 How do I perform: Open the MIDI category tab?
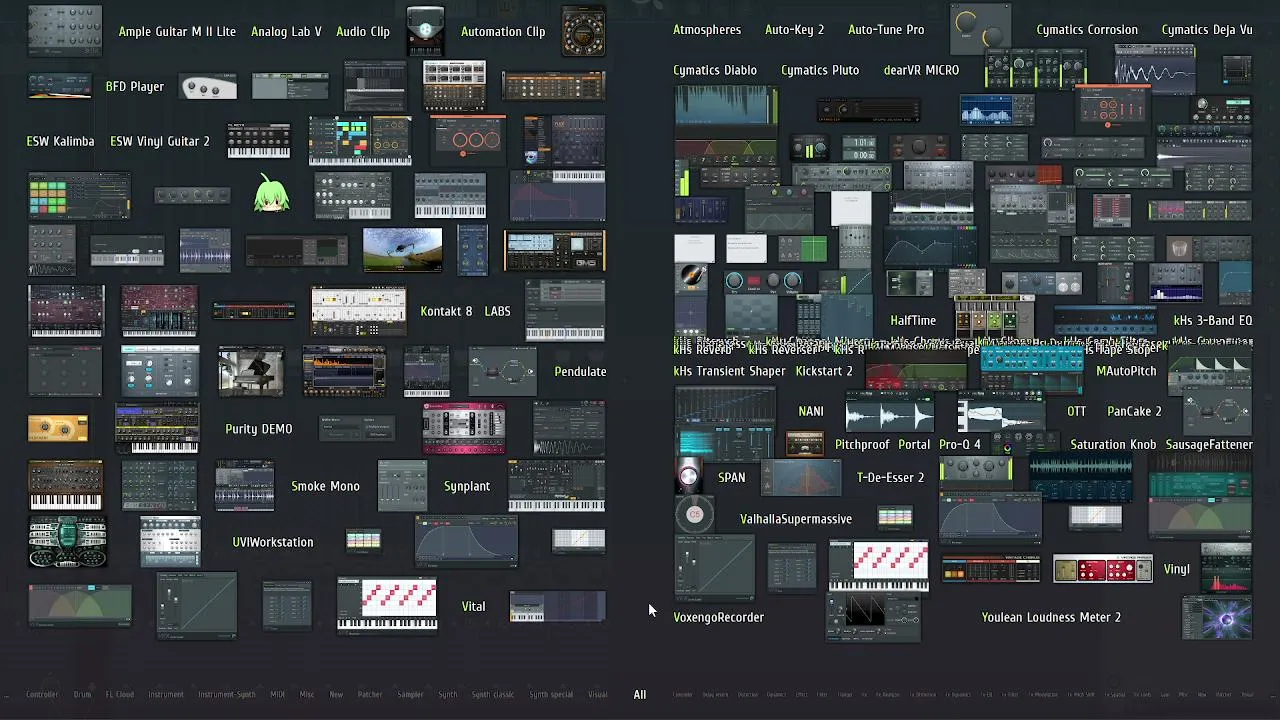277,694
